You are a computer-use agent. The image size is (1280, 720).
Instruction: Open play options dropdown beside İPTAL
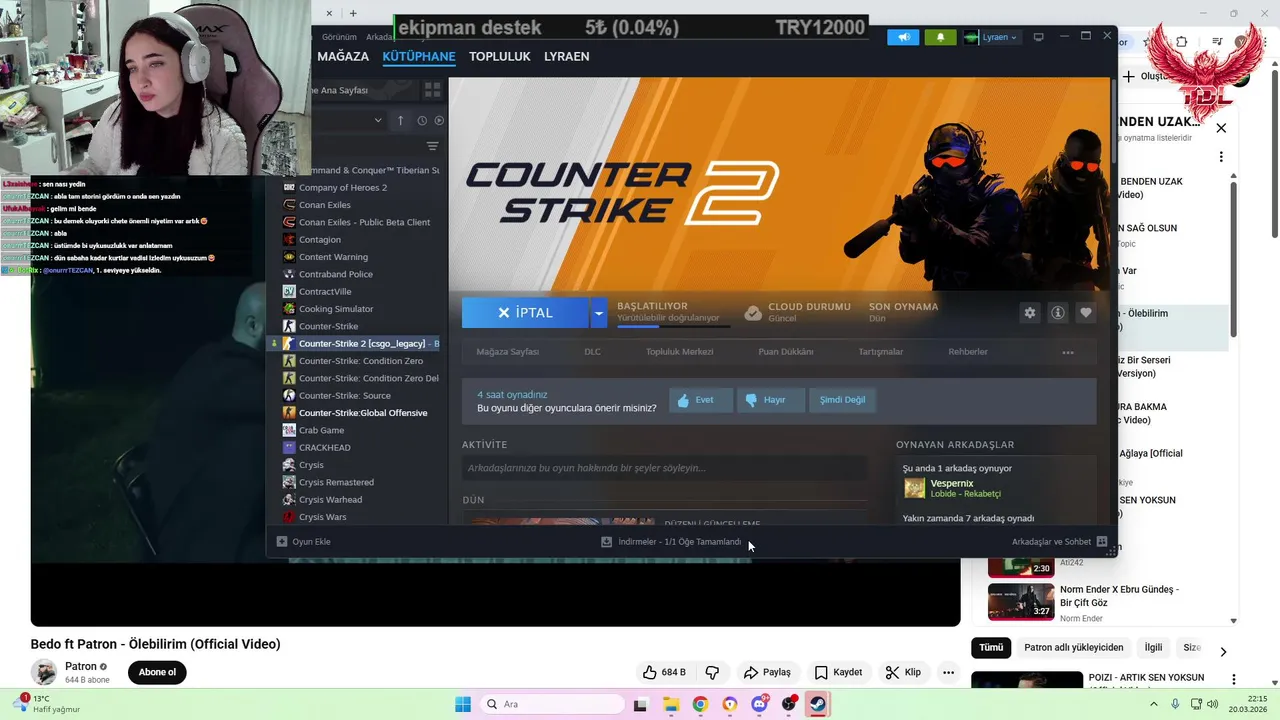point(598,313)
